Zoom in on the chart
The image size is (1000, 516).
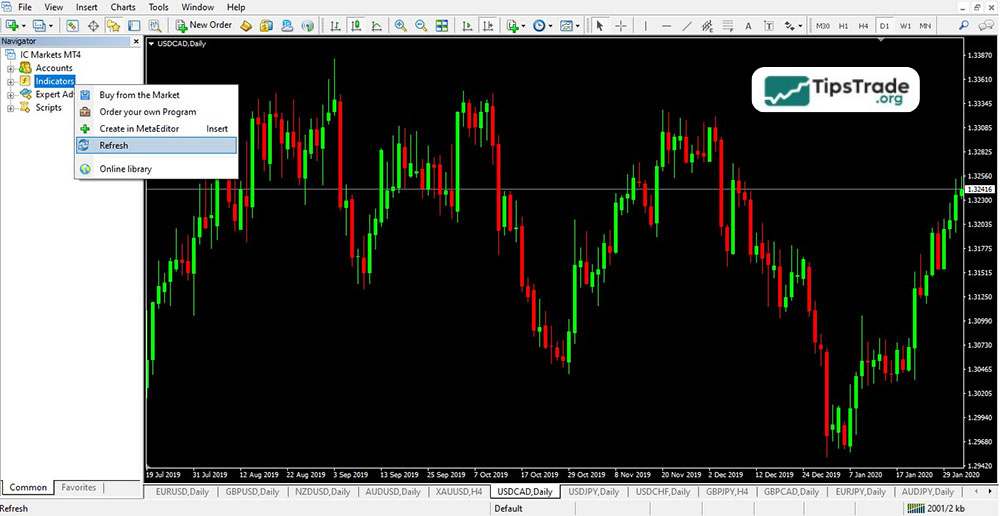pos(401,25)
